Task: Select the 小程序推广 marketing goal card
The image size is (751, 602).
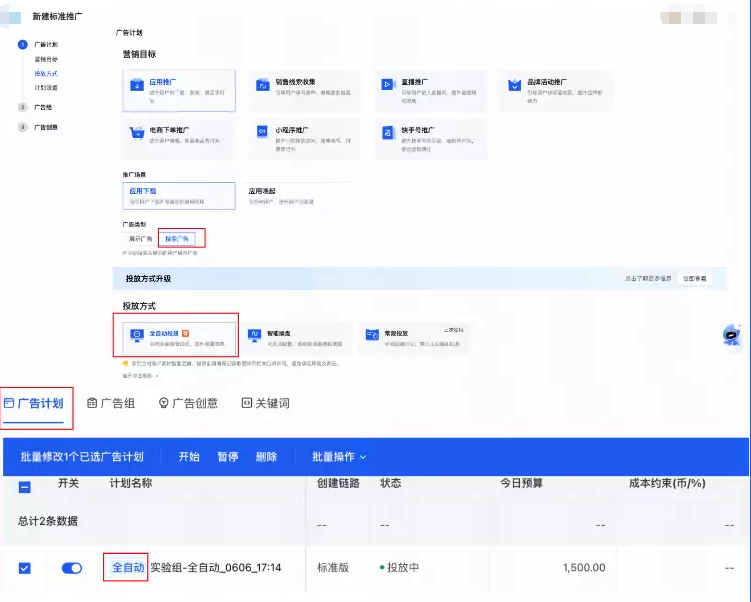Action: (305, 139)
